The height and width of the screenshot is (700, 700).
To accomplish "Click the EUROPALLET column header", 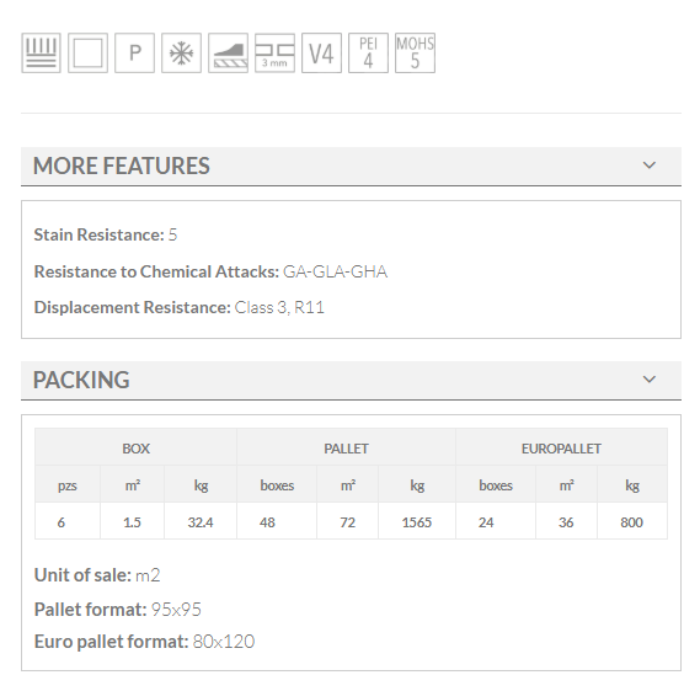I will click(x=561, y=449).
